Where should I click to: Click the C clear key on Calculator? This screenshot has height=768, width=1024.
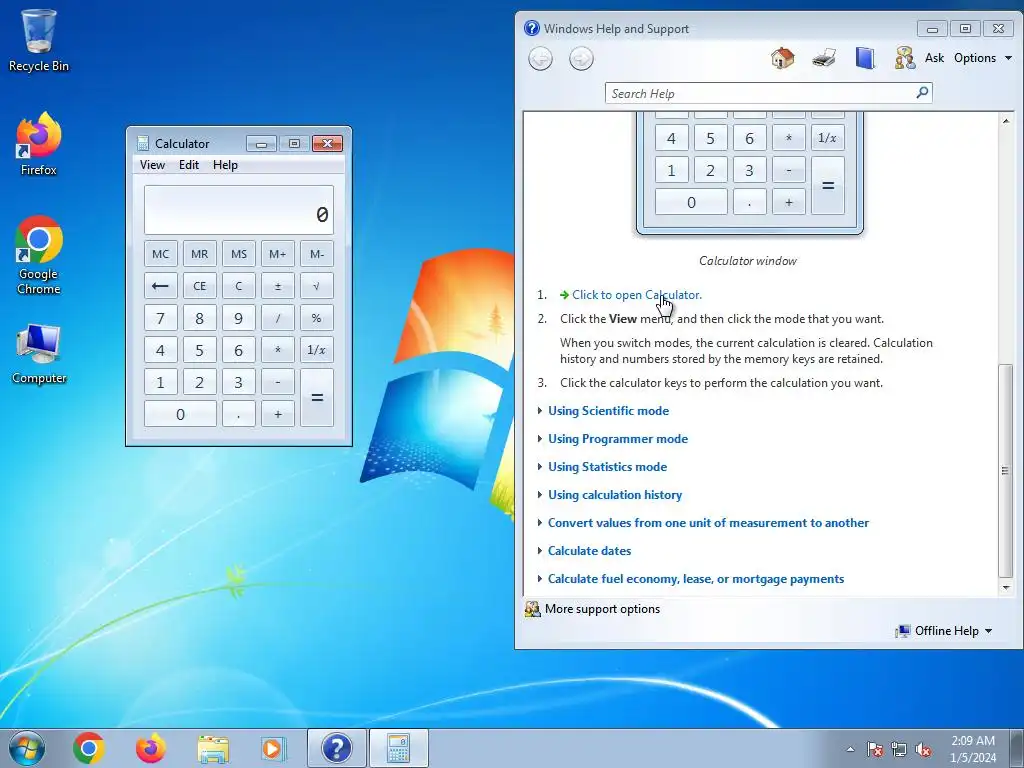(x=239, y=286)
